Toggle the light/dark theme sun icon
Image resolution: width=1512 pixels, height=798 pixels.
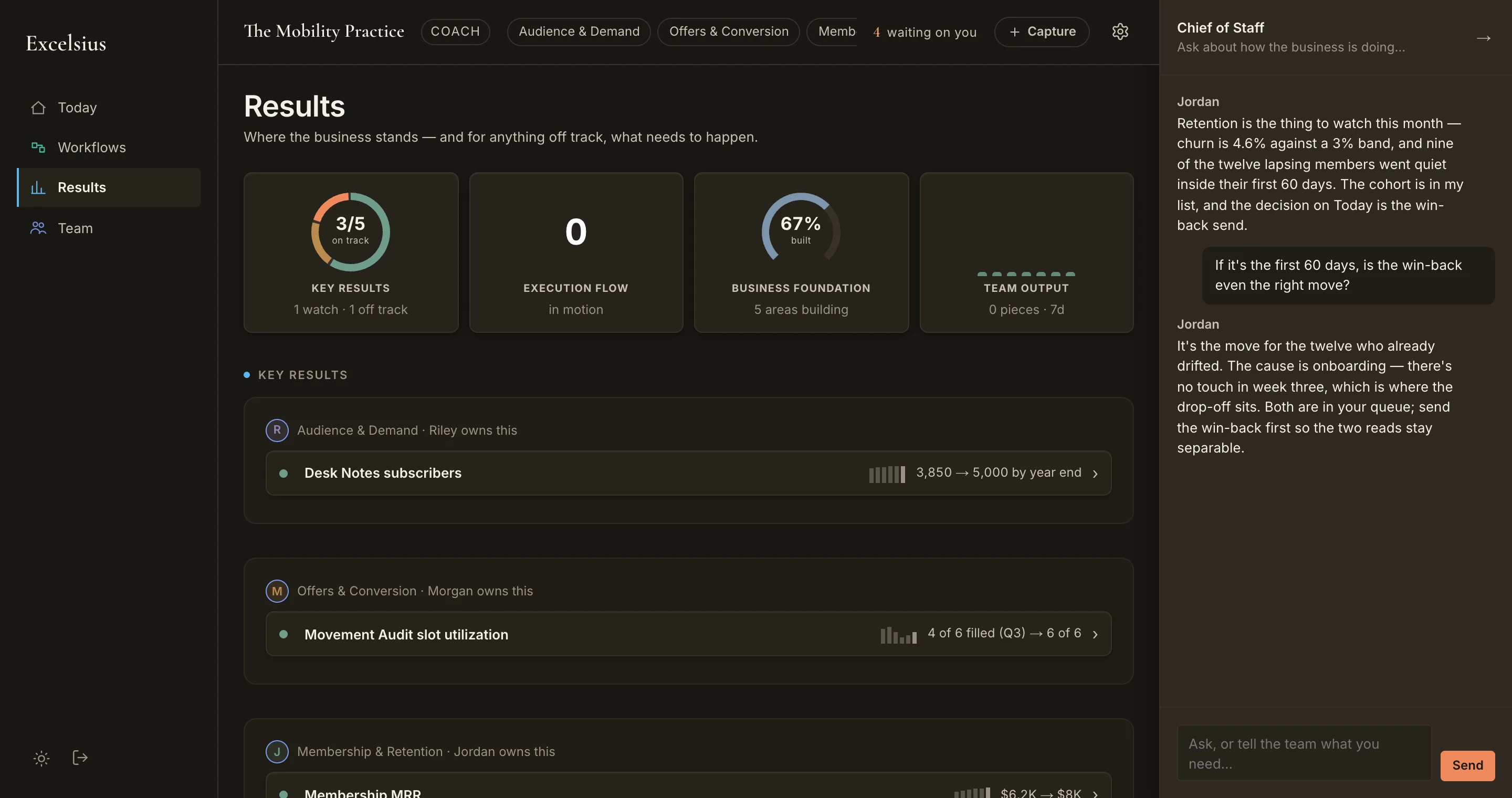[41, 758]
